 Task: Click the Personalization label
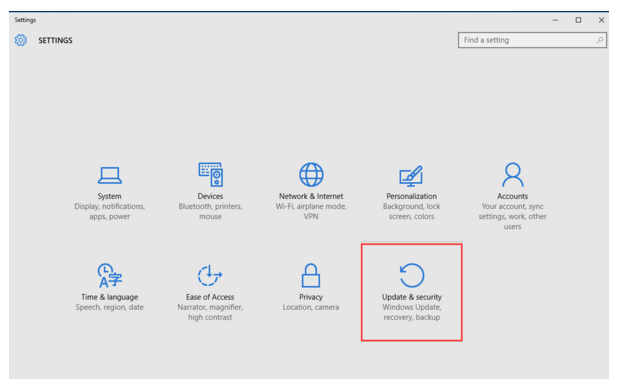(x=411, y=196)
